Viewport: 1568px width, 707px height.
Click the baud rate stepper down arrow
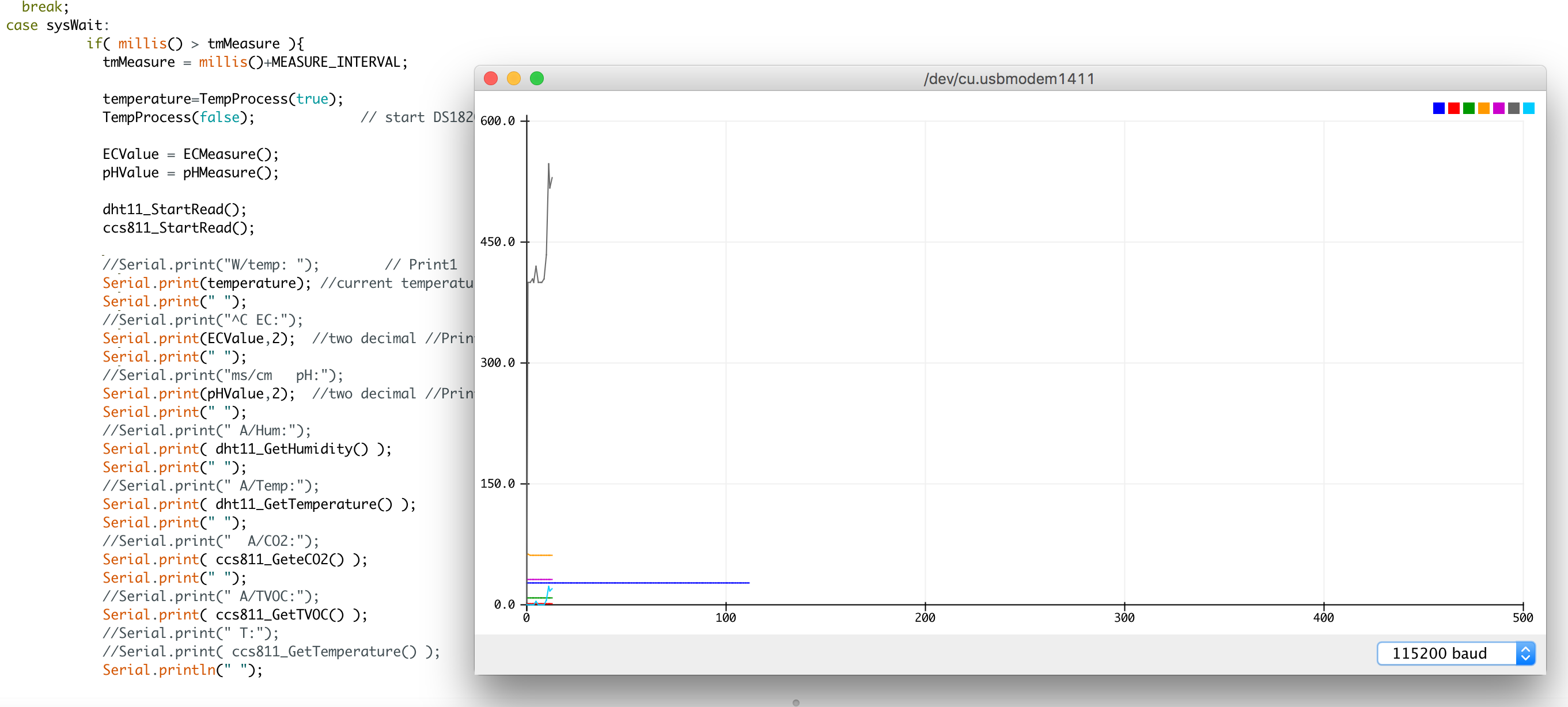[1525, 658]
